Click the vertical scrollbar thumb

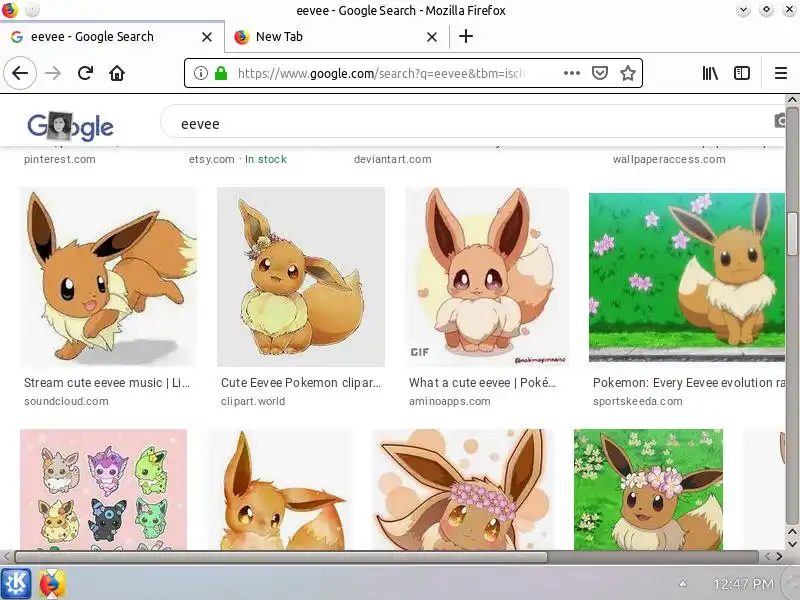coord(792,234)
